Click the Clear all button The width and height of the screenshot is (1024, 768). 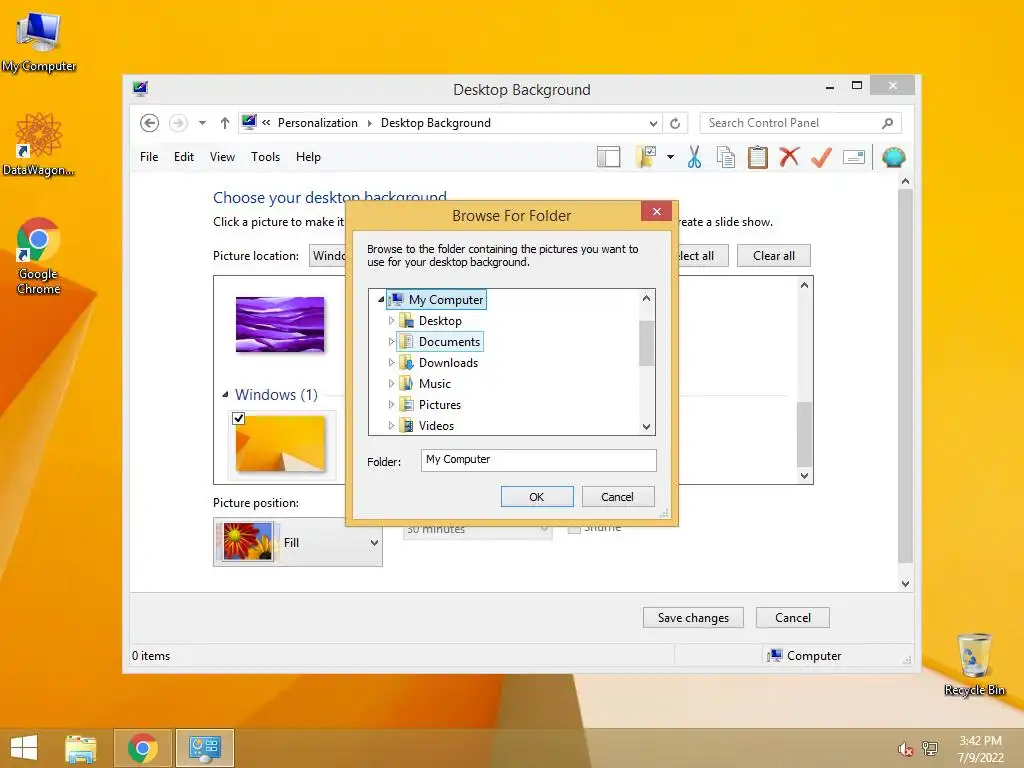click(x=774, y=255)
